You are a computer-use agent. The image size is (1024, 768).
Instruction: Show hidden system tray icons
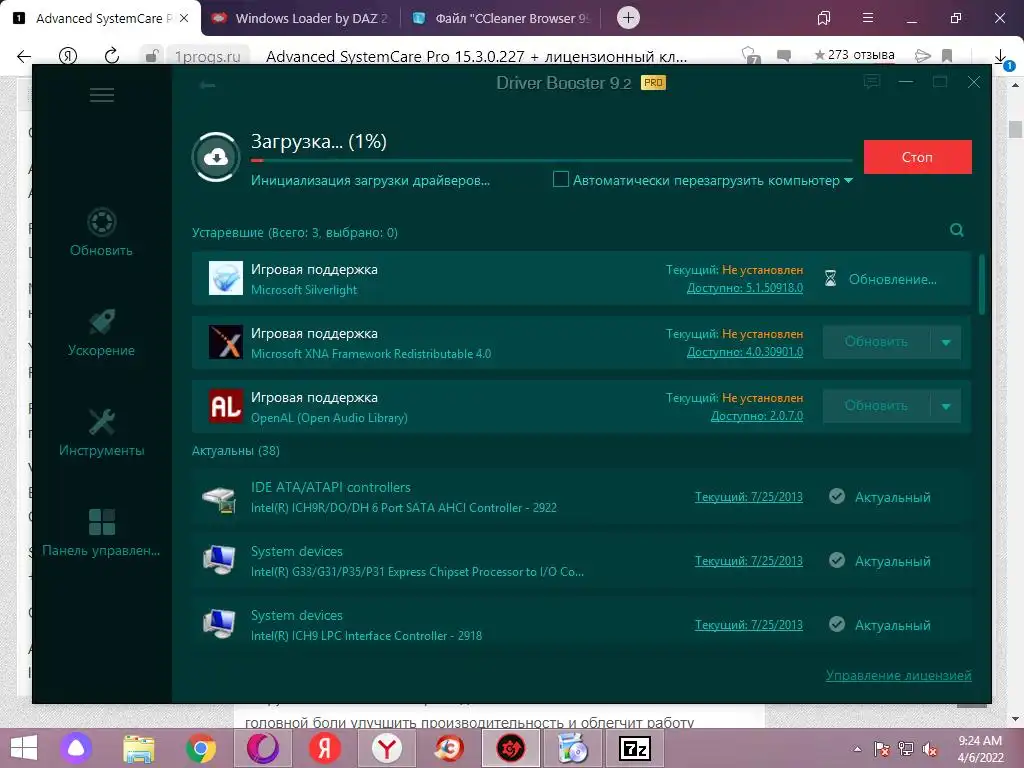(x=857, y=749)
